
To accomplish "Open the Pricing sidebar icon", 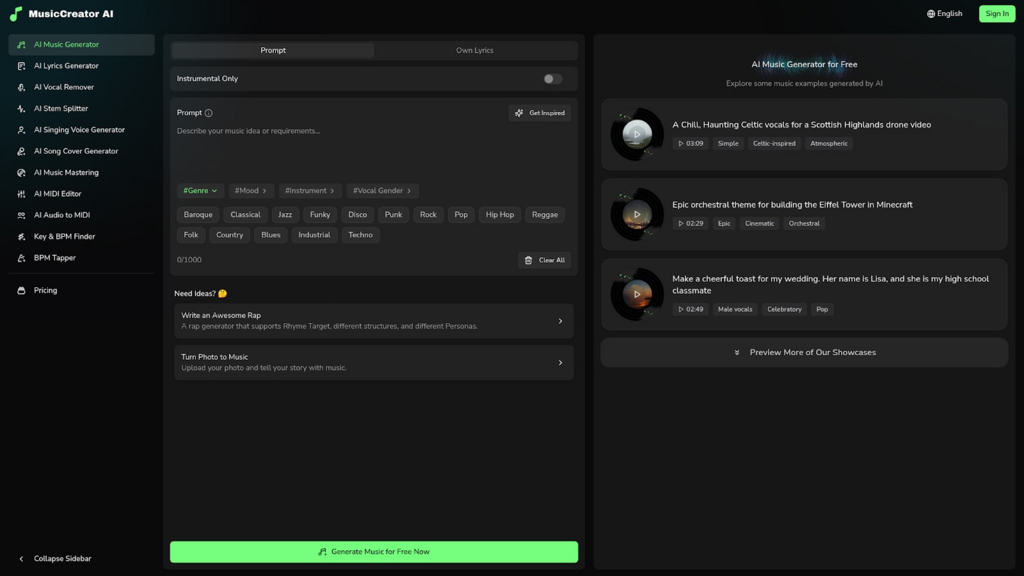I will click(x=21, y=291).
